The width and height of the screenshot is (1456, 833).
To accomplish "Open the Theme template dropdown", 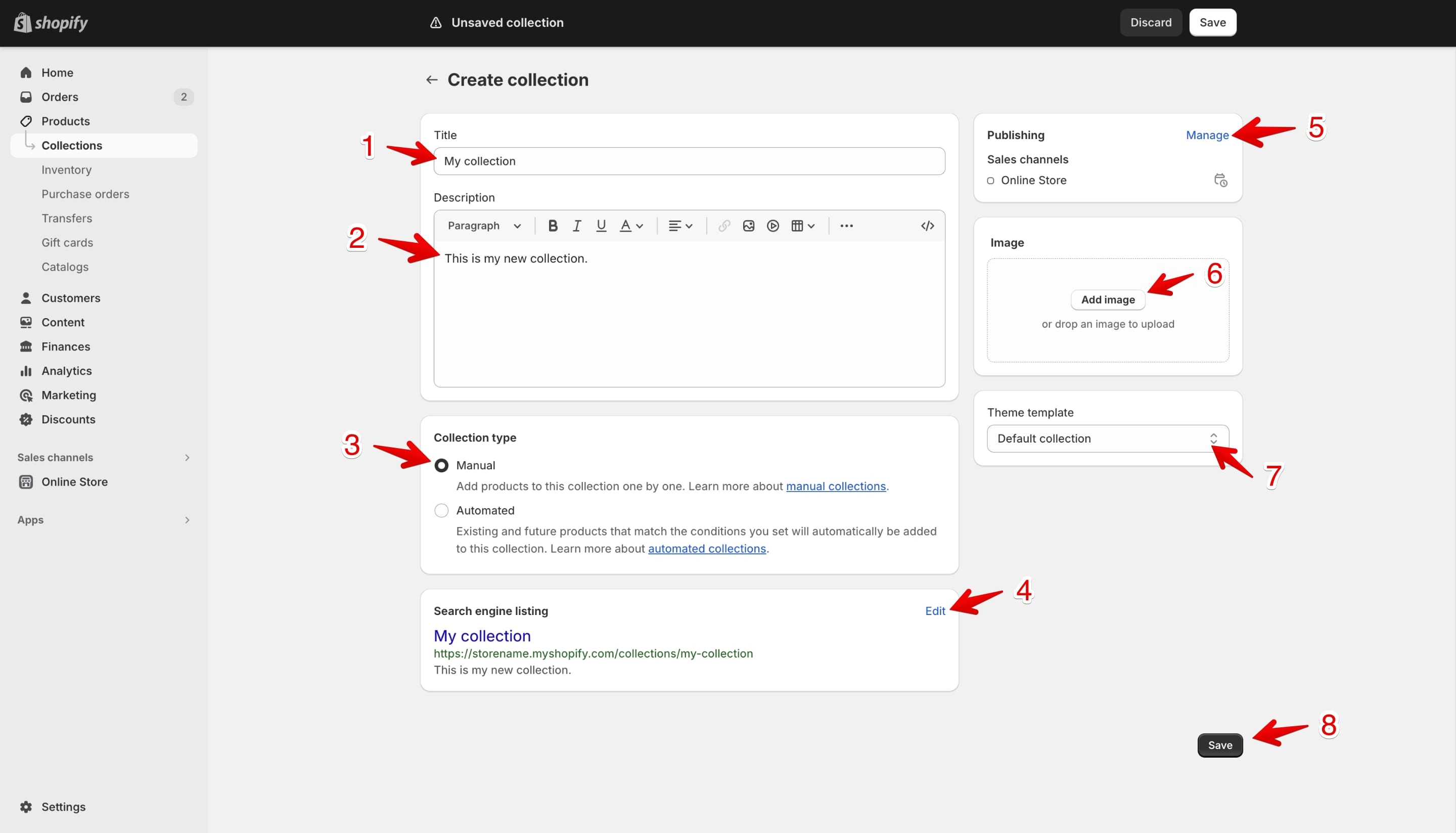I will 1107,439.
